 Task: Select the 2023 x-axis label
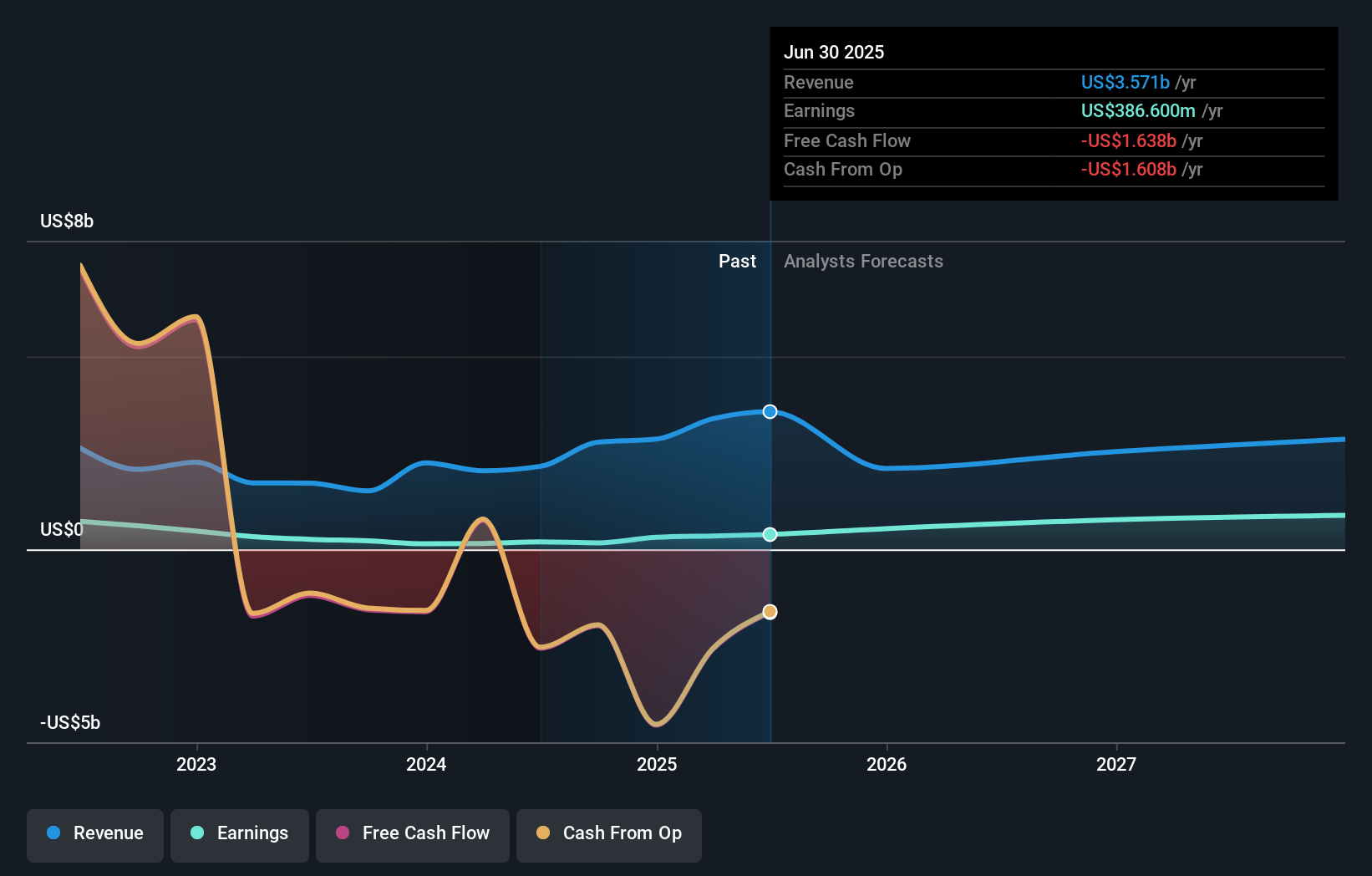pos(196,764)
